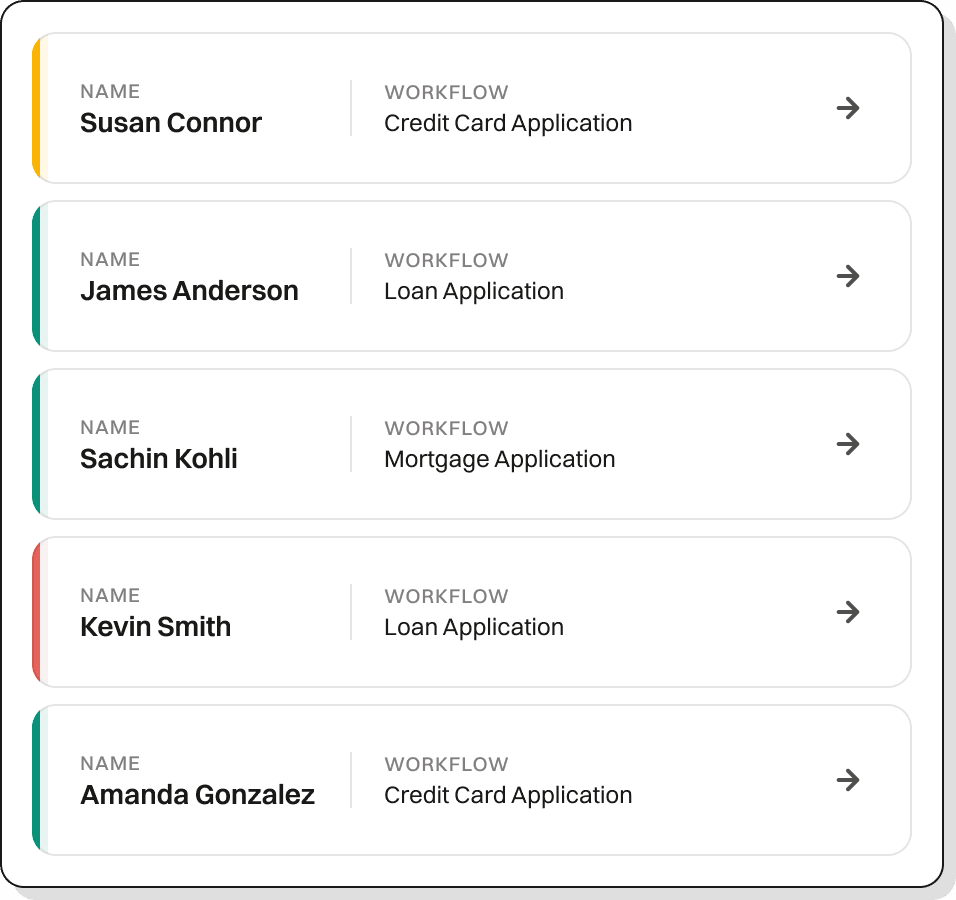956x900 pixels.
Task: Click Kevin Smith's Loan Application workflow
Action: click(474, 627)
